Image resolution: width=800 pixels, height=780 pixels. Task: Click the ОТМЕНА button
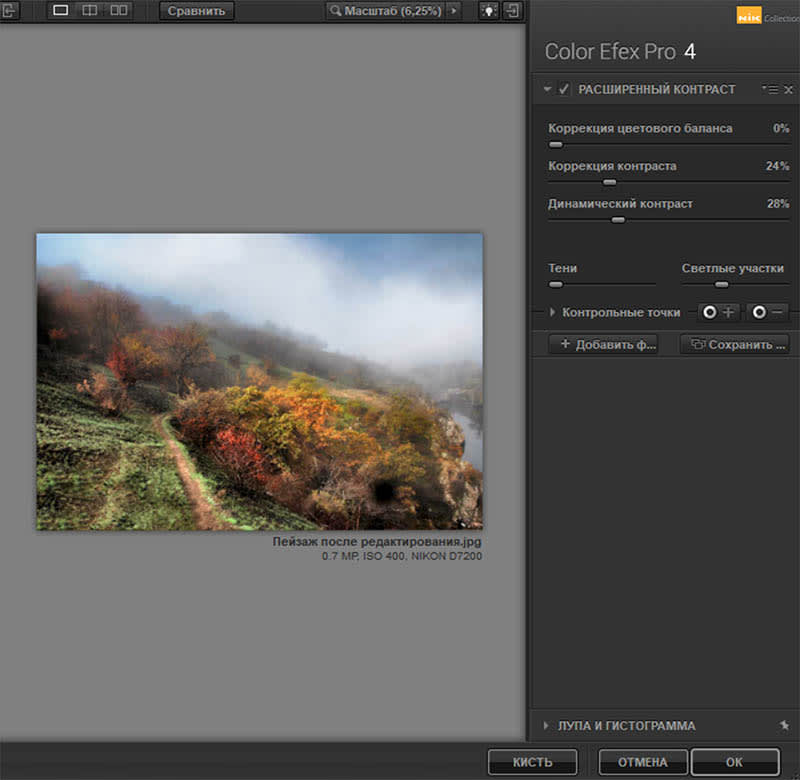[643, 762]
